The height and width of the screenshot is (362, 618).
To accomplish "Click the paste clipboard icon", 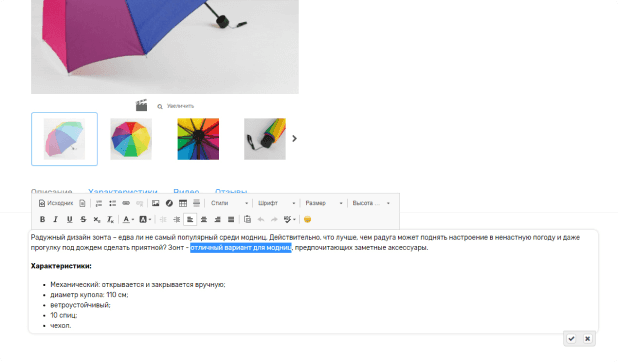I will (247, 219).
